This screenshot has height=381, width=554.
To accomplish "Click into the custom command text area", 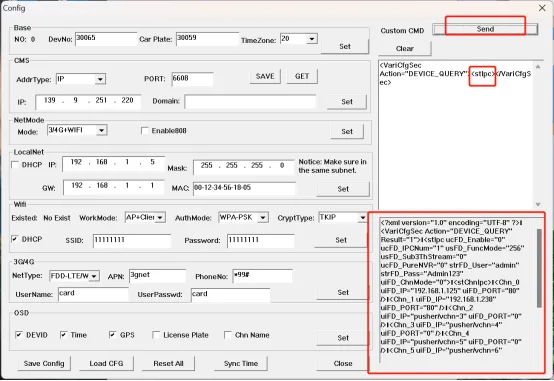I will 455,134.
